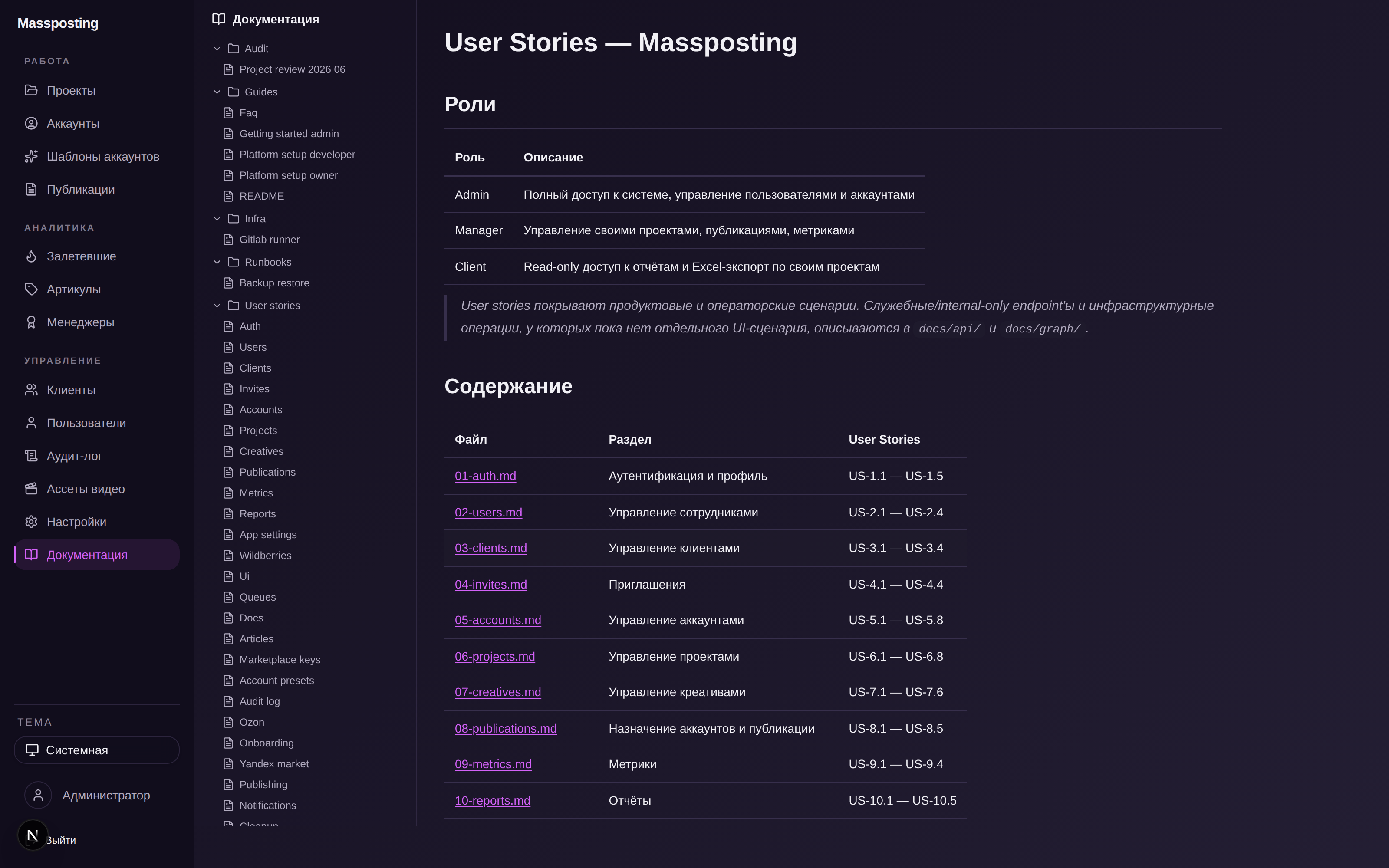
Task: Open the Системная theme dropdown
Action: 96,750
